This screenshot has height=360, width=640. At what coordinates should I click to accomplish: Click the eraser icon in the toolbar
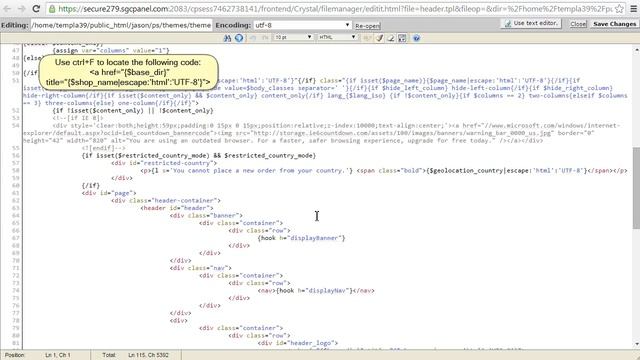391,38
